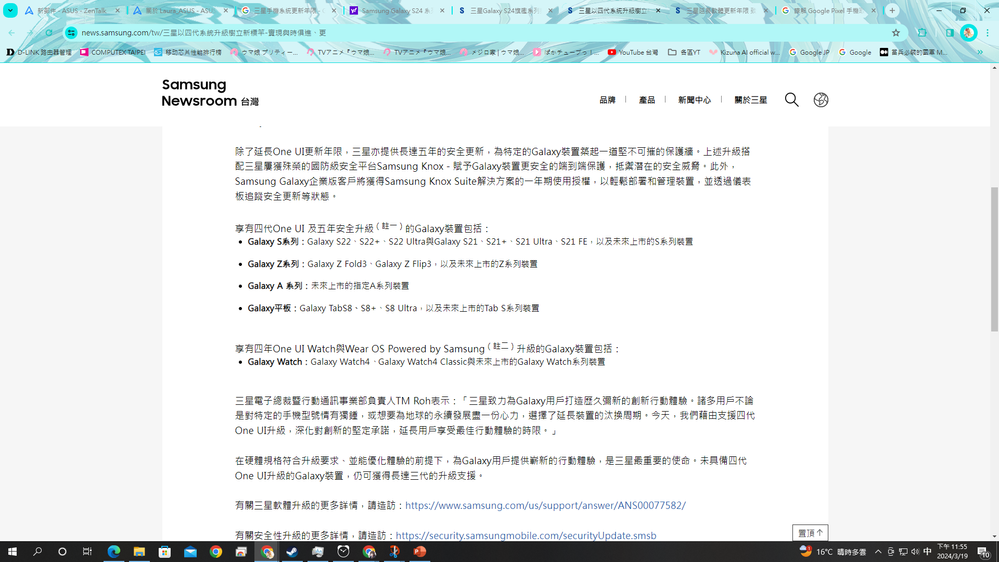Close the Google Pixel tab
This screenshot has height=562, width=999.
(x=873, y=11)
